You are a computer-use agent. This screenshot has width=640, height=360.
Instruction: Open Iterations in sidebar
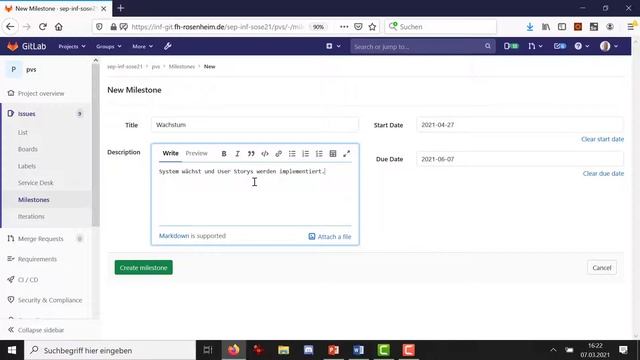pyautogui.click(x=31, y=216)
